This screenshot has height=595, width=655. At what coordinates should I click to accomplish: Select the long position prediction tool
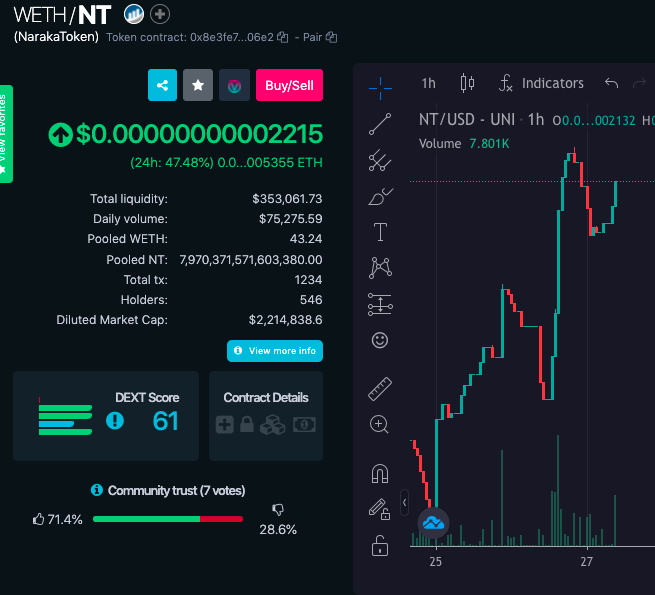pos(380,304)
